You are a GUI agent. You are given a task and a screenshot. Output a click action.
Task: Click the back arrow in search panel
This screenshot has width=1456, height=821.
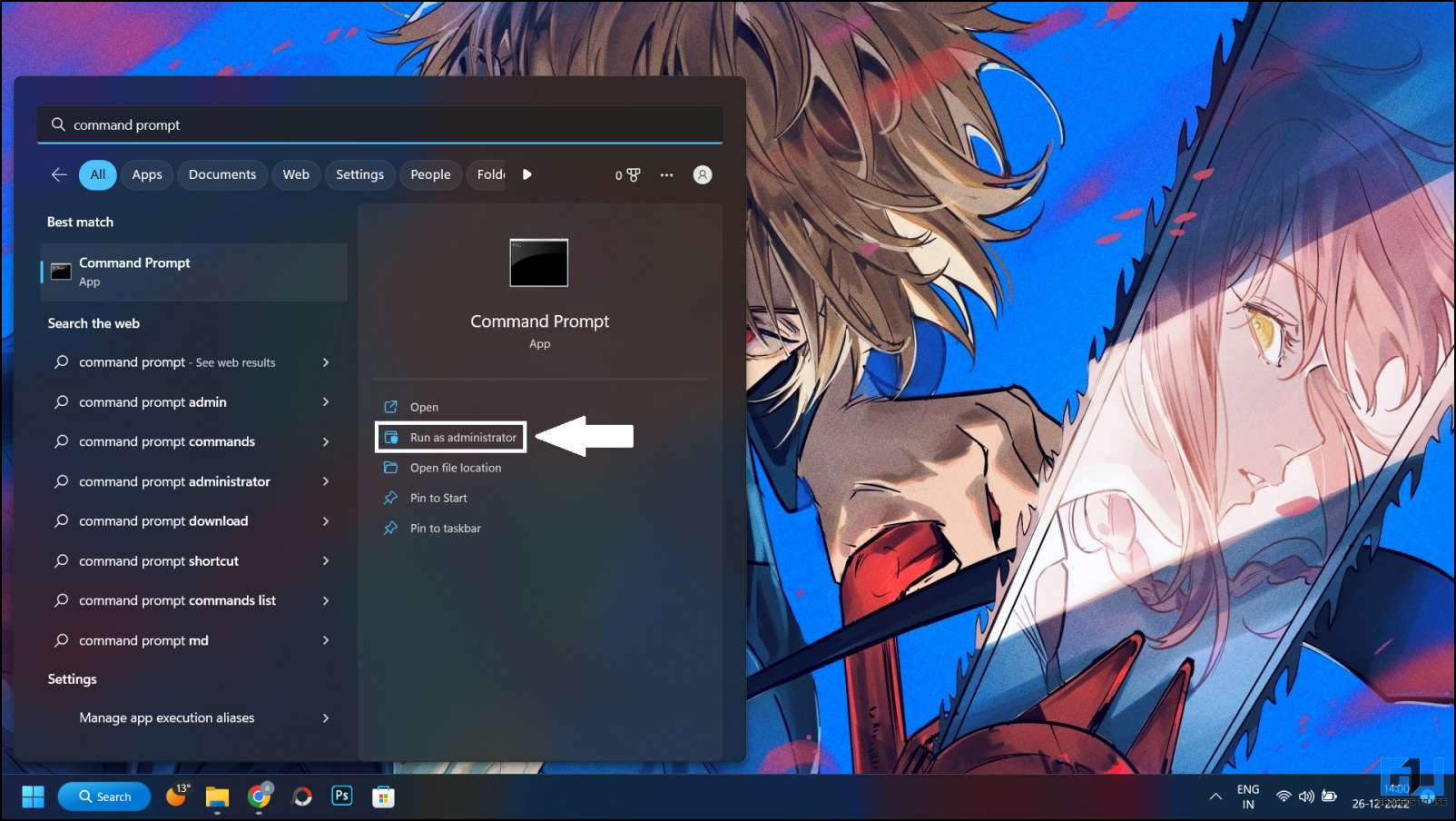(59, 174)
